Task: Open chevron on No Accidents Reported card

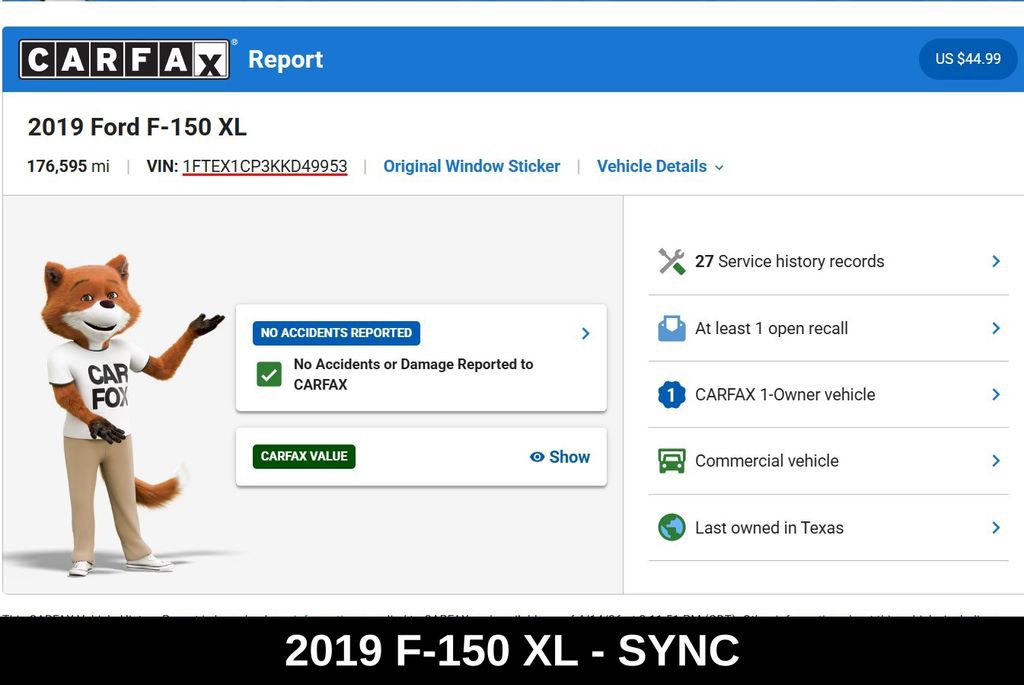Action: [x=586, y=334]
